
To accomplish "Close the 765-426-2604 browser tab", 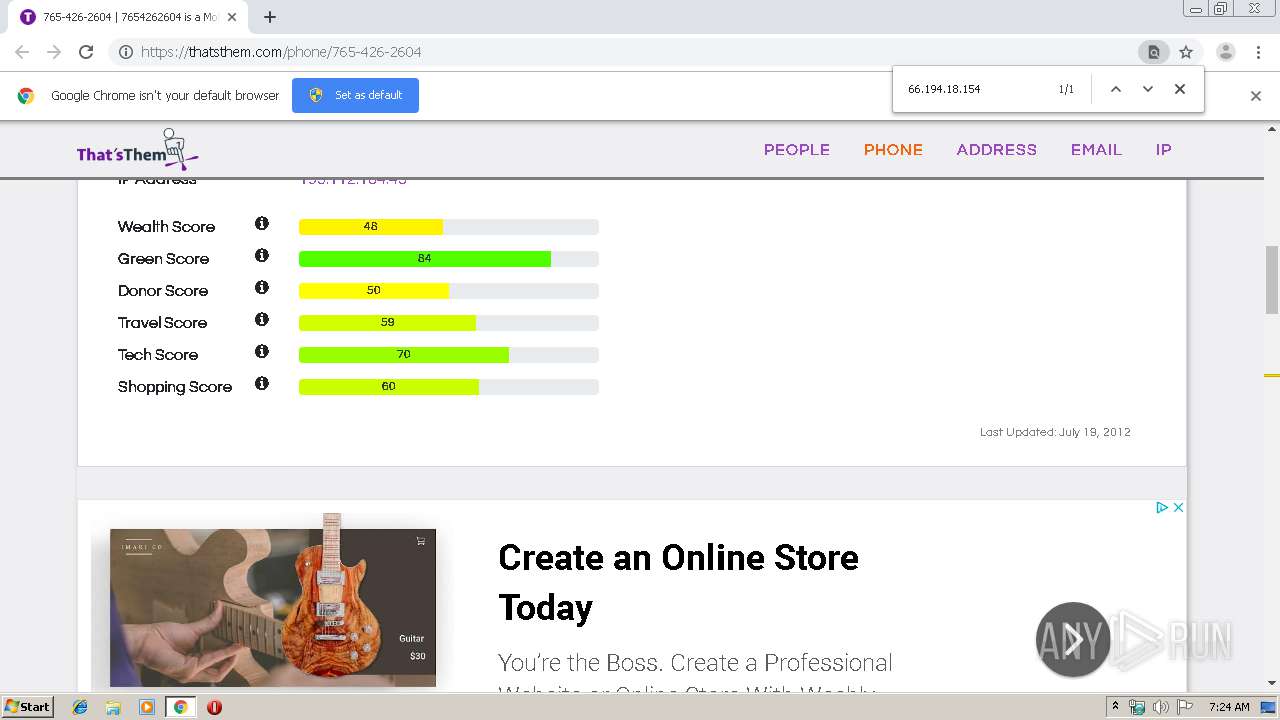I will pos(232,17).
